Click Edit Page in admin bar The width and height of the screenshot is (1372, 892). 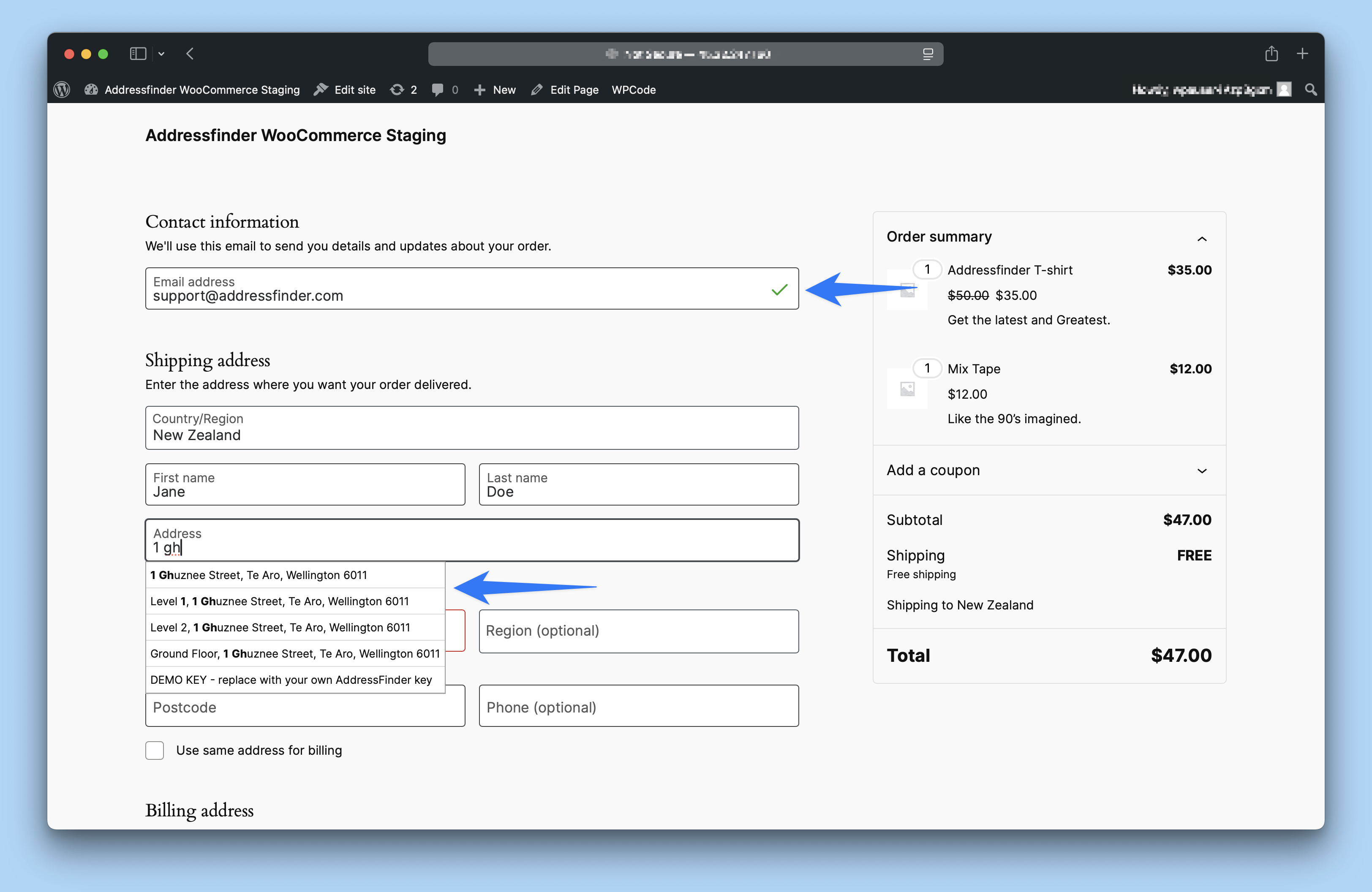click(565, 90)
